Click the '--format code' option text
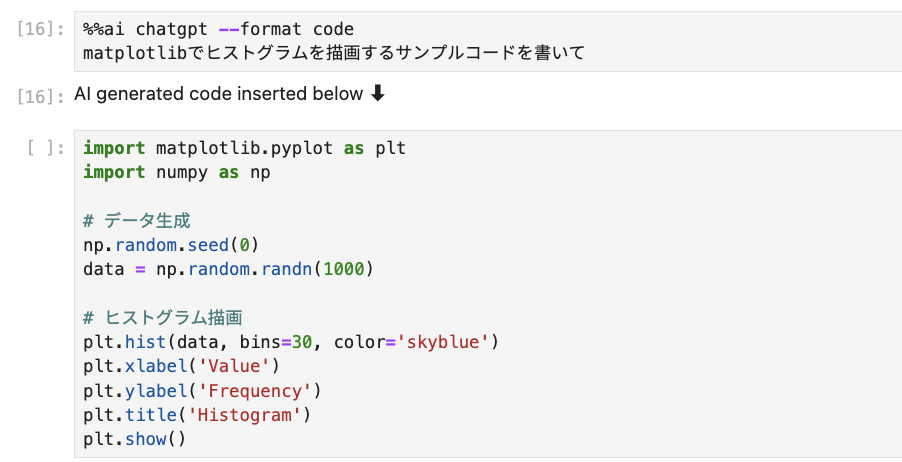The width and height of the screenshot is (902, 462). click(x=286, y=29)
